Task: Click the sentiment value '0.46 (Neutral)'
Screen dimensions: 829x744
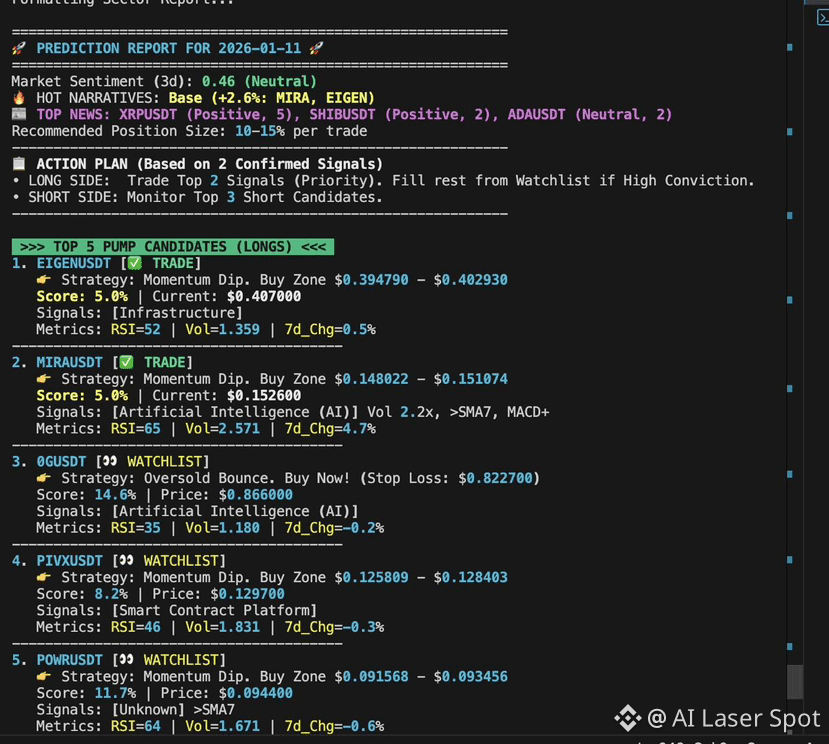Action: pos(259,81)
